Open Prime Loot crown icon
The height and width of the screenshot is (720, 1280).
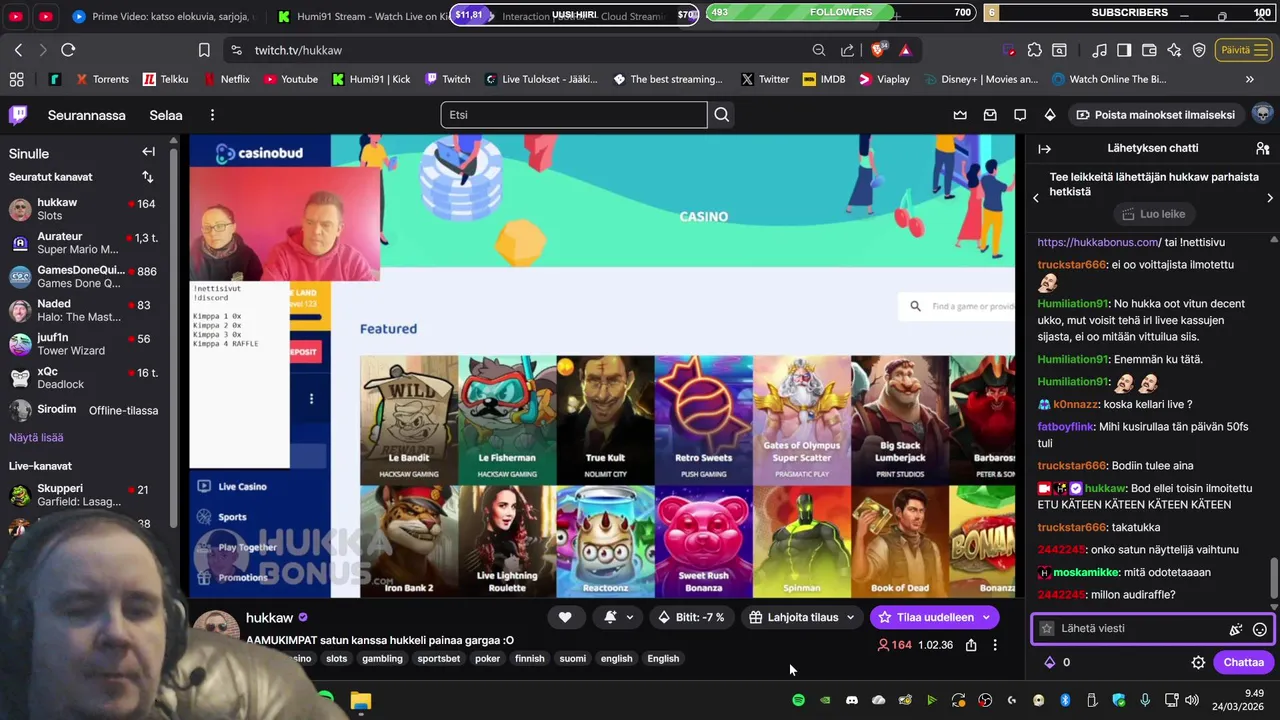[x=960, y=115]
